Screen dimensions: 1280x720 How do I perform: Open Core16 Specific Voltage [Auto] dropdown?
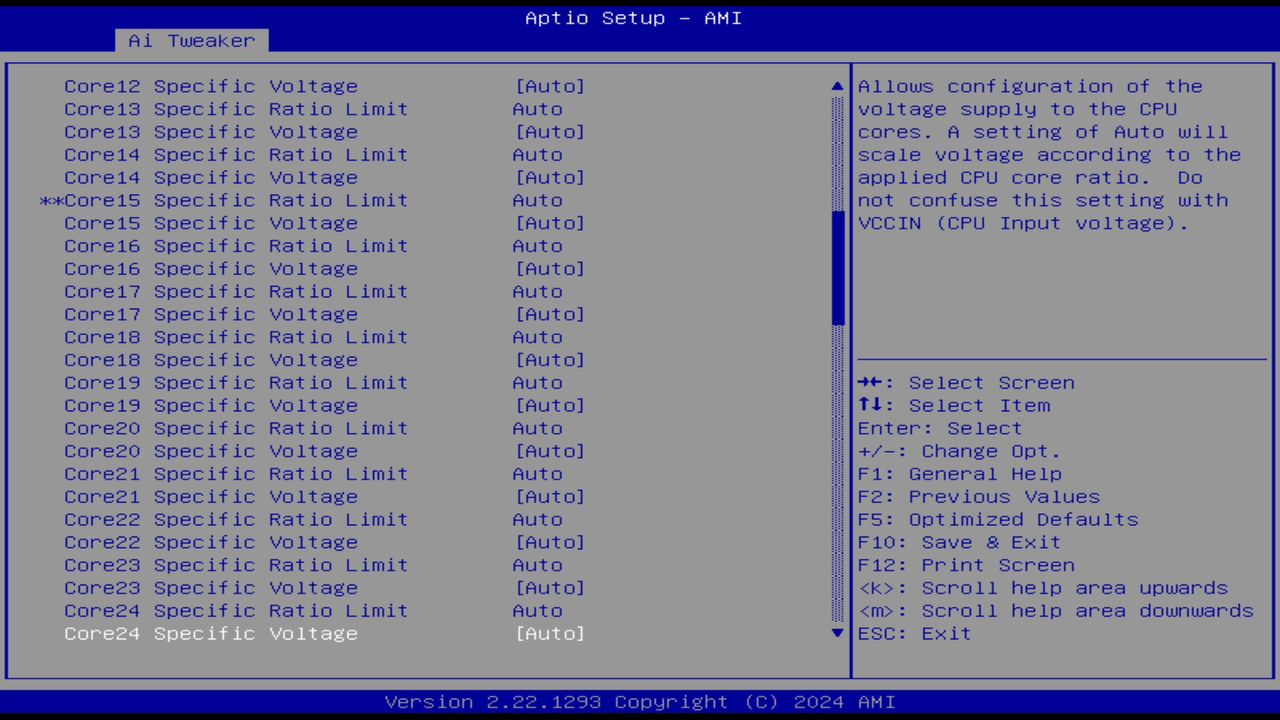(550, 269)
